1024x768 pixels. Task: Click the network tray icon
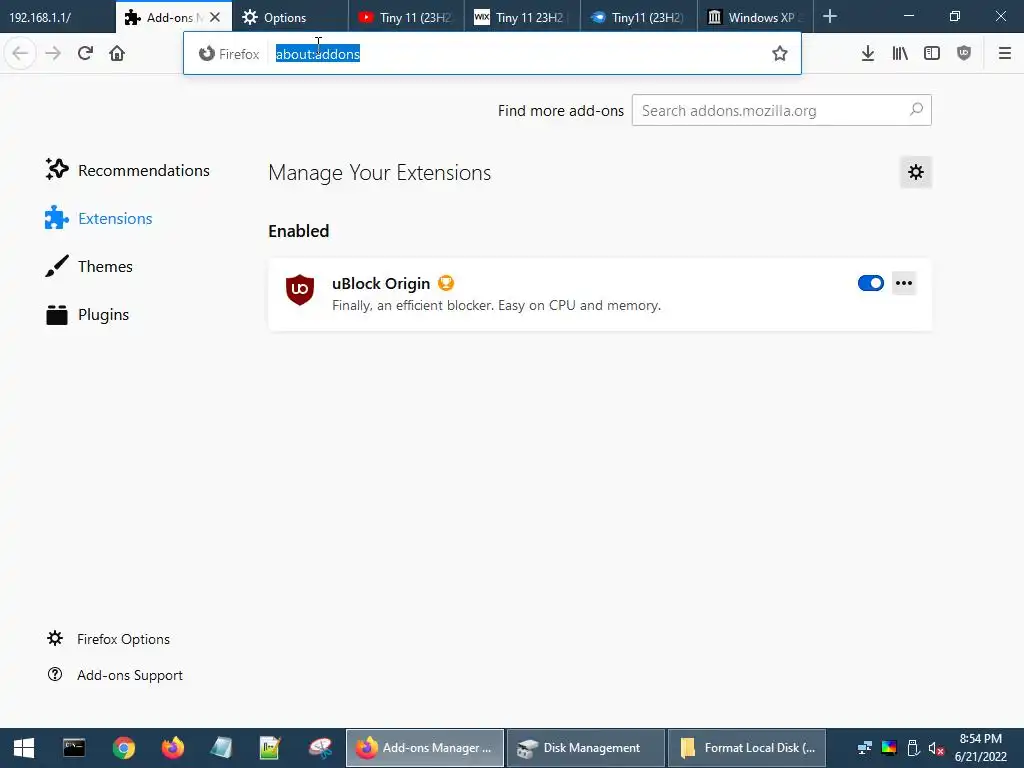pos(865,748)
